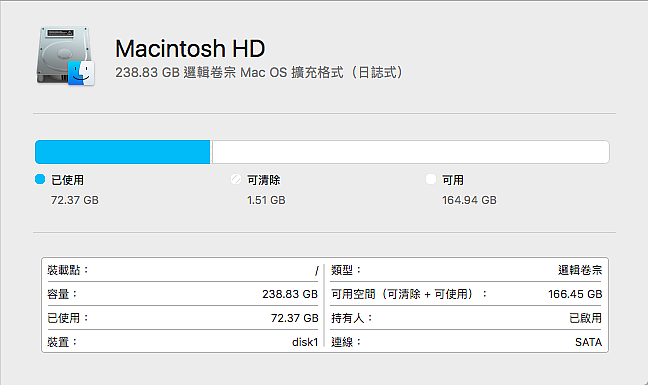Select the 類型 type row
This screenshot has height=385, width=648.
click(x=467, y=270)
